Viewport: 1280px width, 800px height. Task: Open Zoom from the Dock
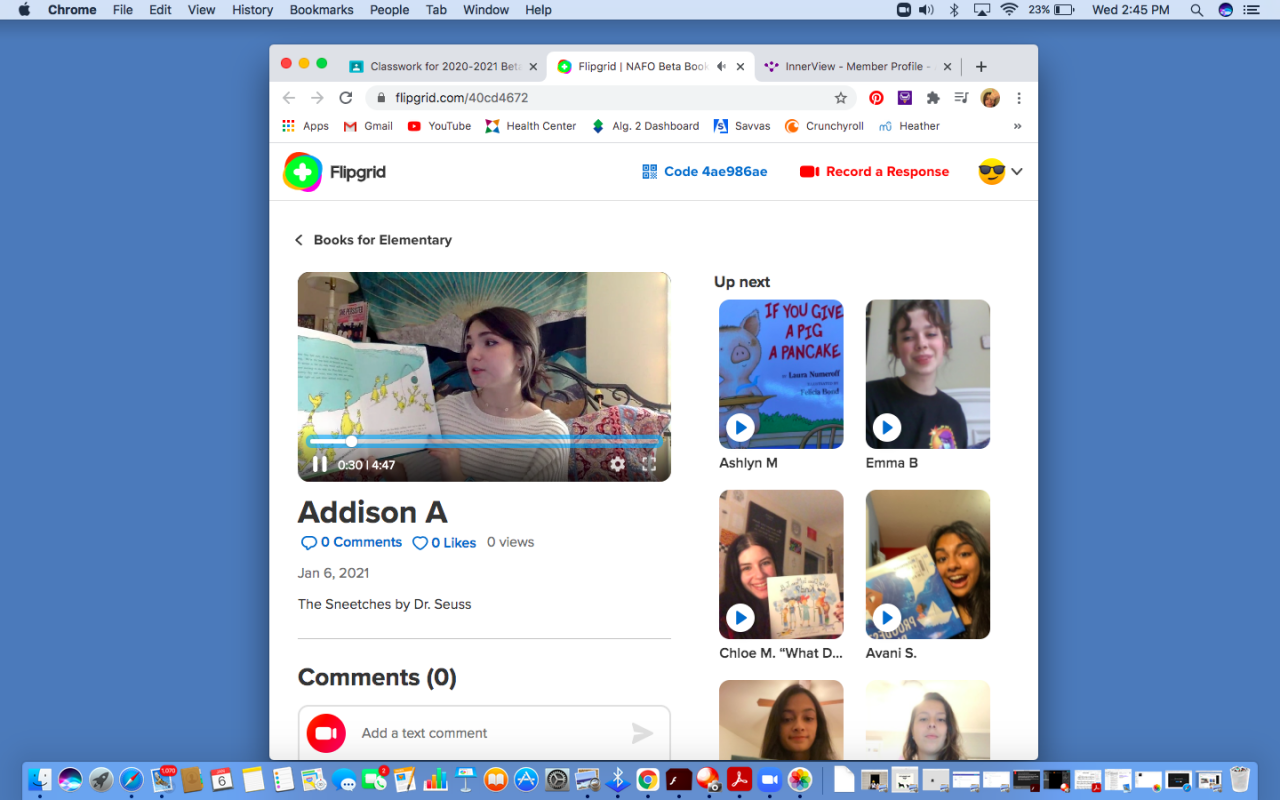coord(770,779)
